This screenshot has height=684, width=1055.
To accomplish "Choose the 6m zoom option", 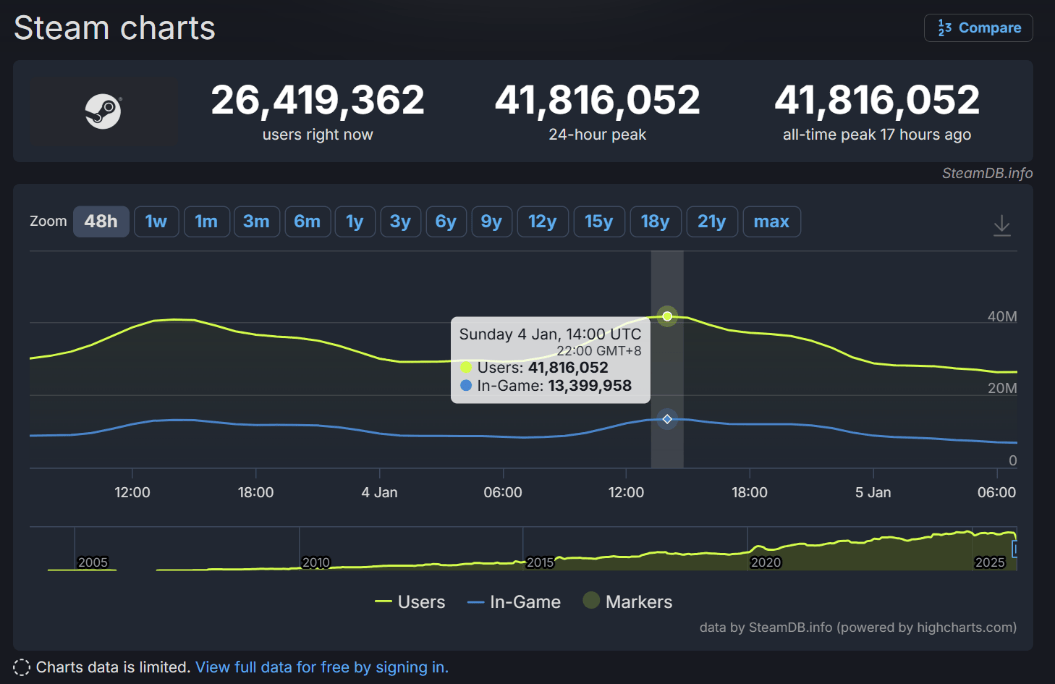I will (307, 221).
